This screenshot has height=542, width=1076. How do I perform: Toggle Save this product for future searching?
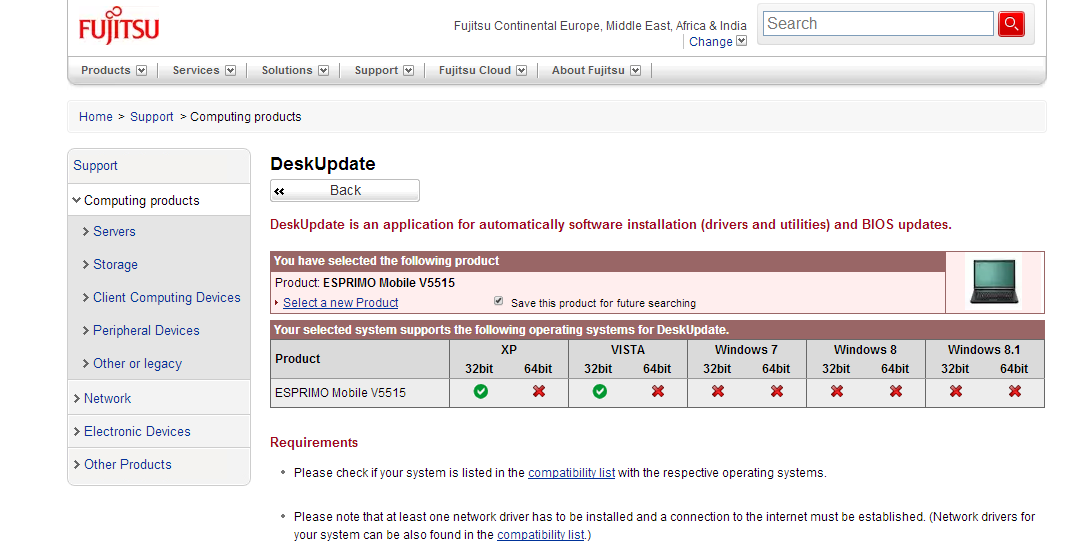499,301
